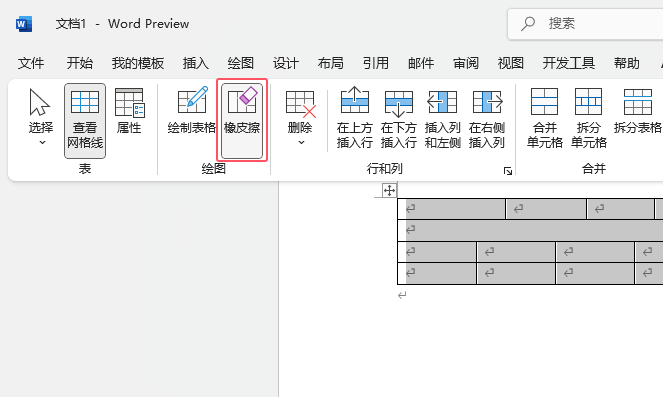Open the 我的模板 tab
Viewport: 663px width, 397px height.
click(137, 63)
